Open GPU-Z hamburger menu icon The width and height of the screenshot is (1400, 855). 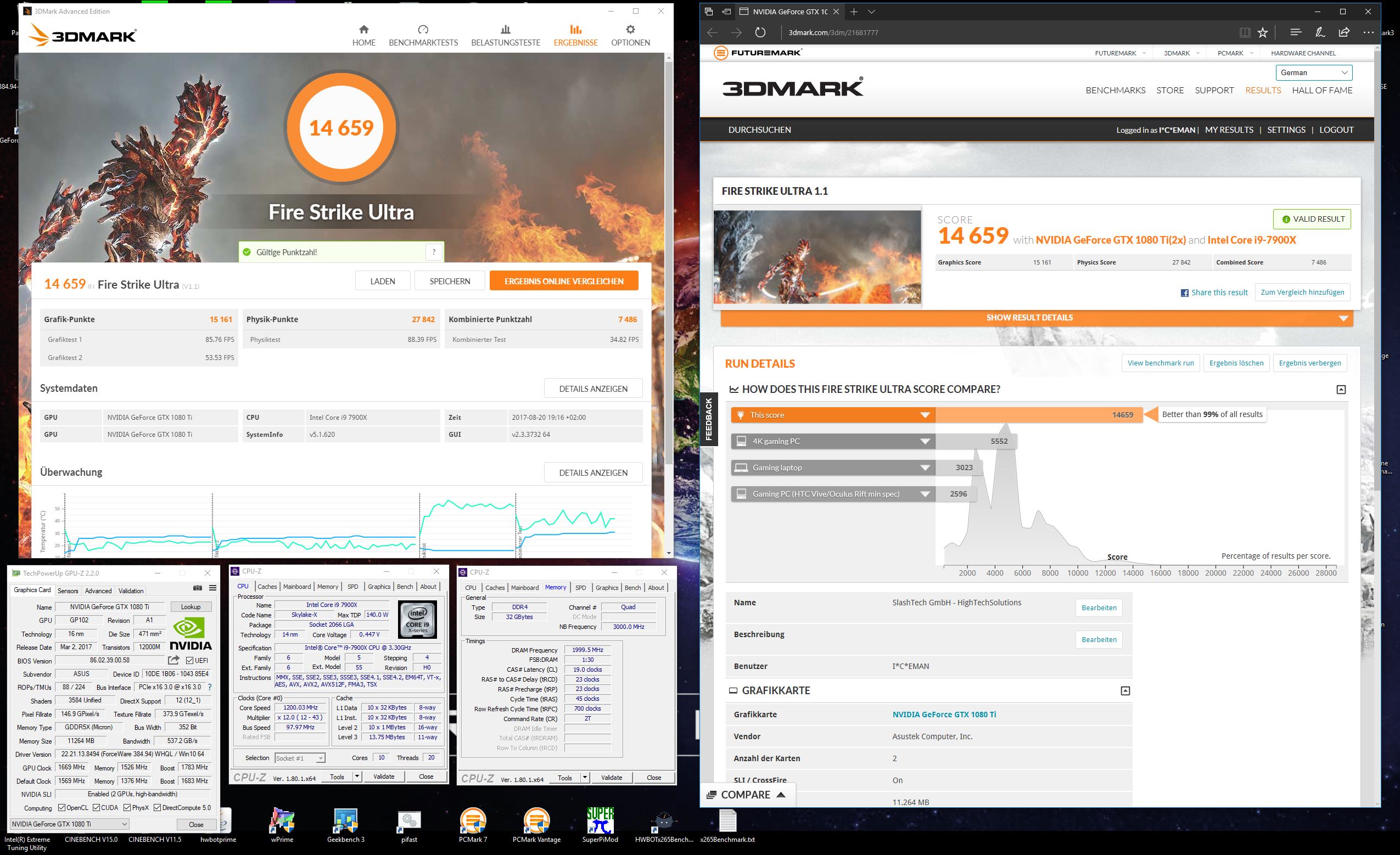coord(212,588)
